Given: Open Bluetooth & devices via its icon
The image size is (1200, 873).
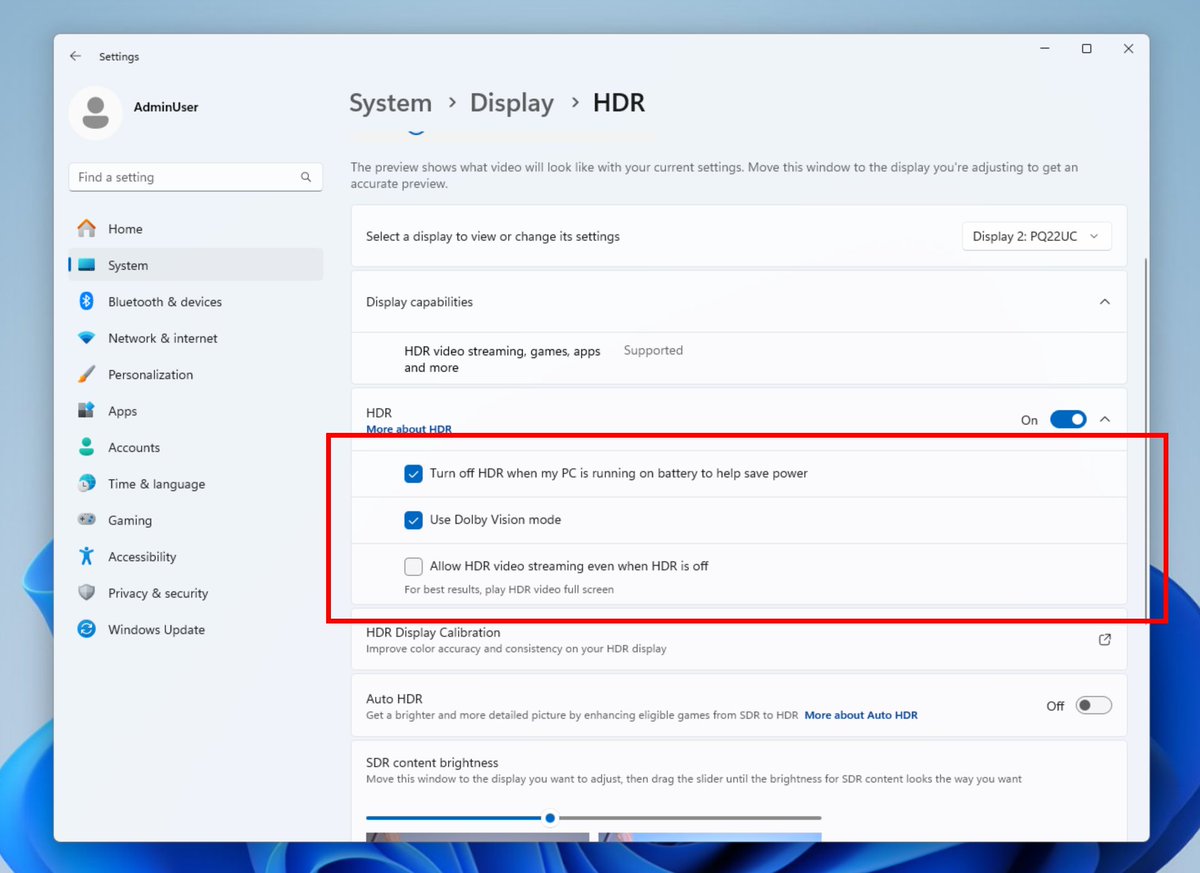Looking at the screenshot, I should tap(87, 301).
